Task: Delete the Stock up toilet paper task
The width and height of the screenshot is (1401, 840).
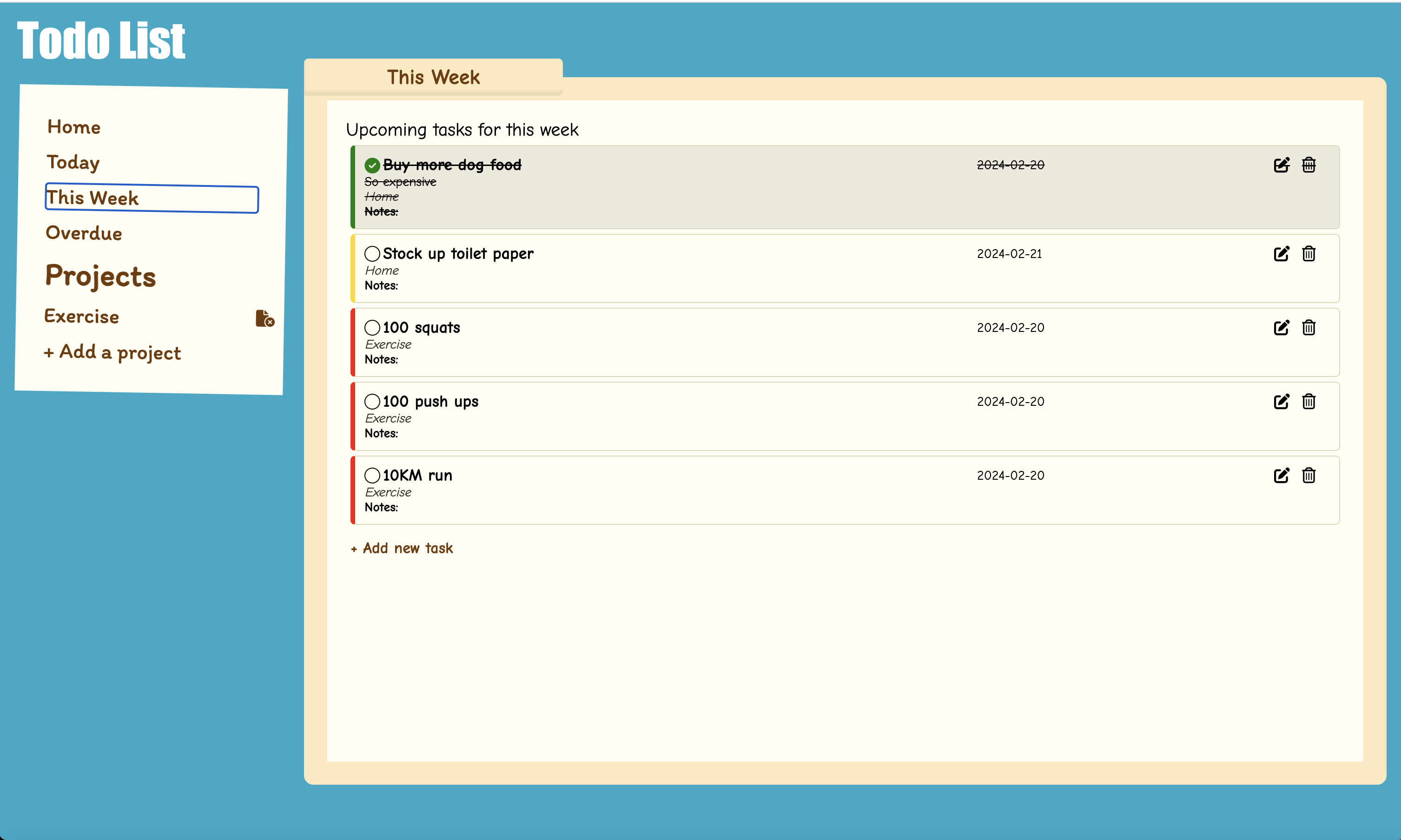Action: point(1308,254)
